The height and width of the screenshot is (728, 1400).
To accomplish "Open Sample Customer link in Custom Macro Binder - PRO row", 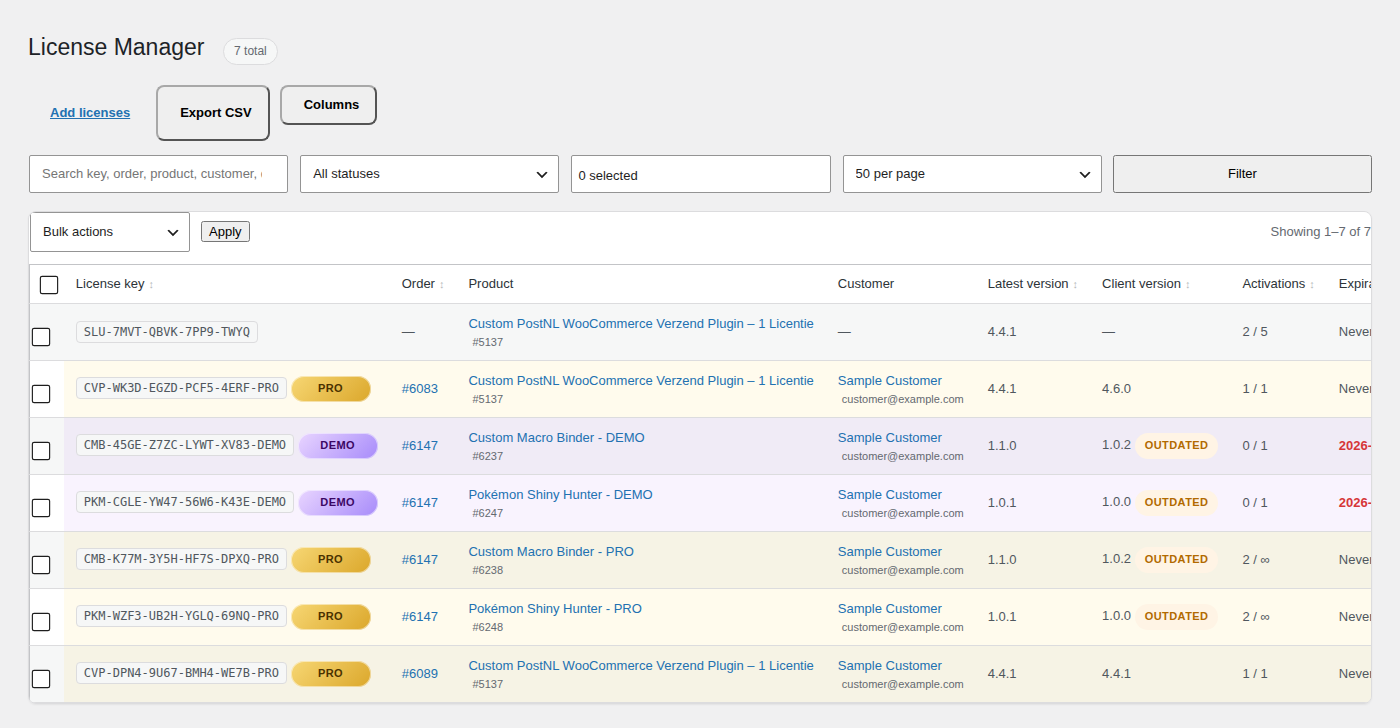I will tap(890, 552).
